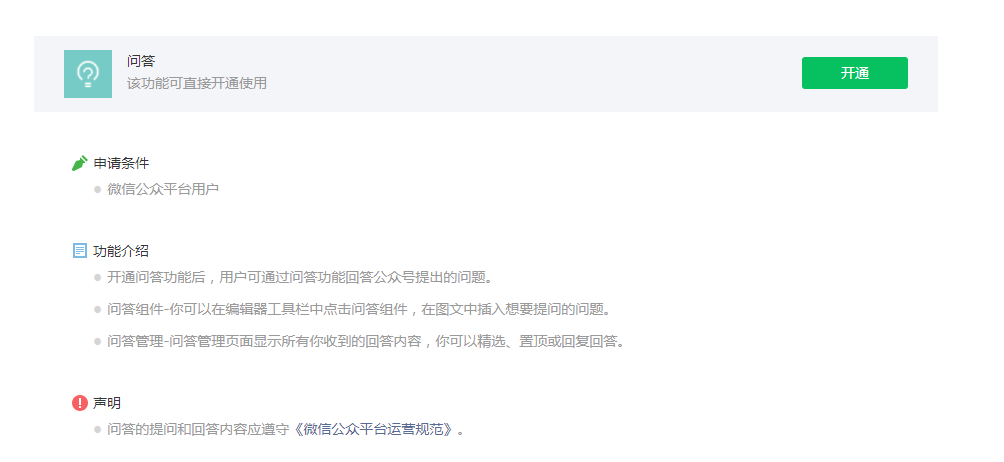Viewport: 1004px width, 462px height.
Task: Click the 声明 section heading
Action: click(x=107, y=403)
